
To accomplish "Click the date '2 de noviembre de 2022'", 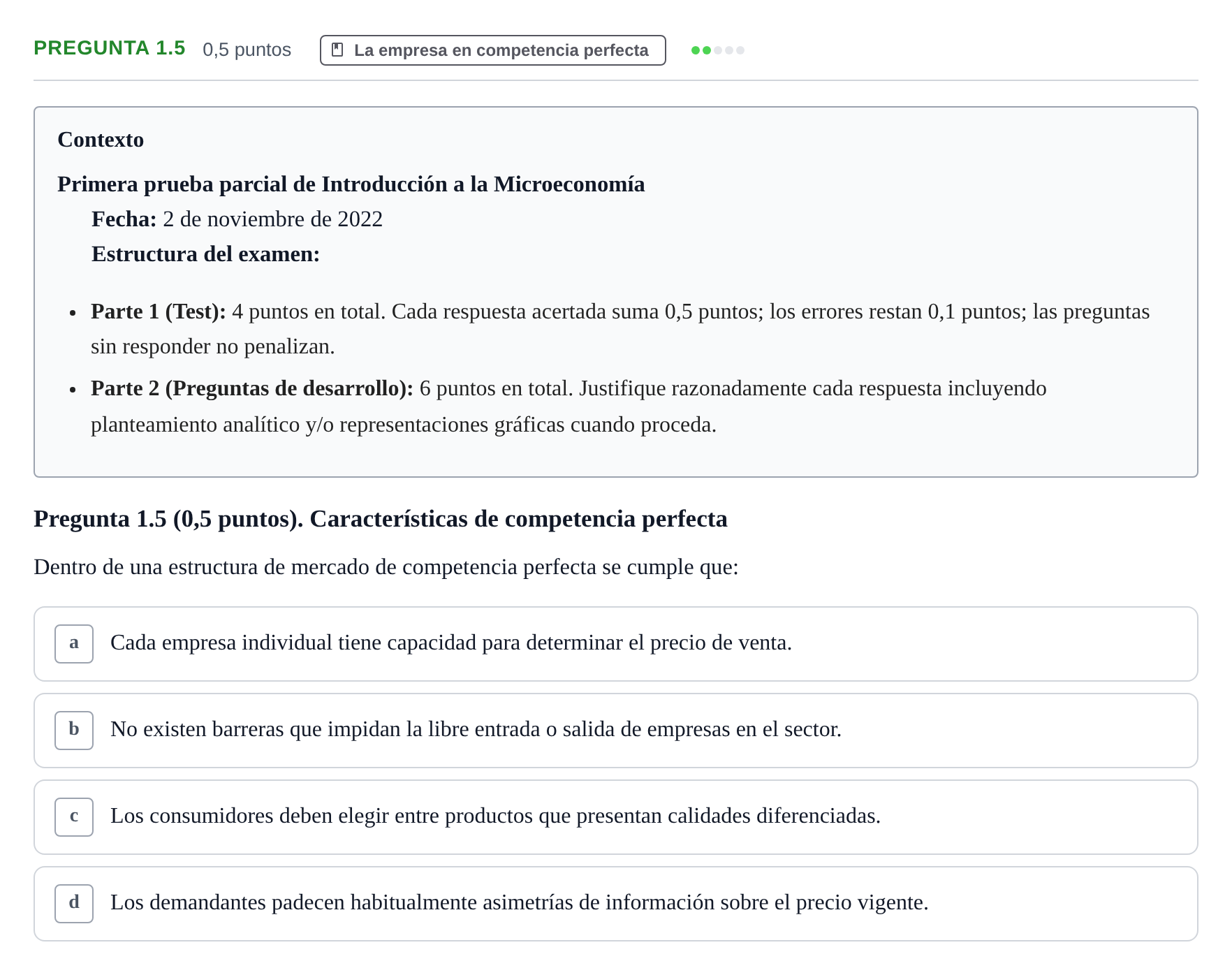I will point(272,219).
